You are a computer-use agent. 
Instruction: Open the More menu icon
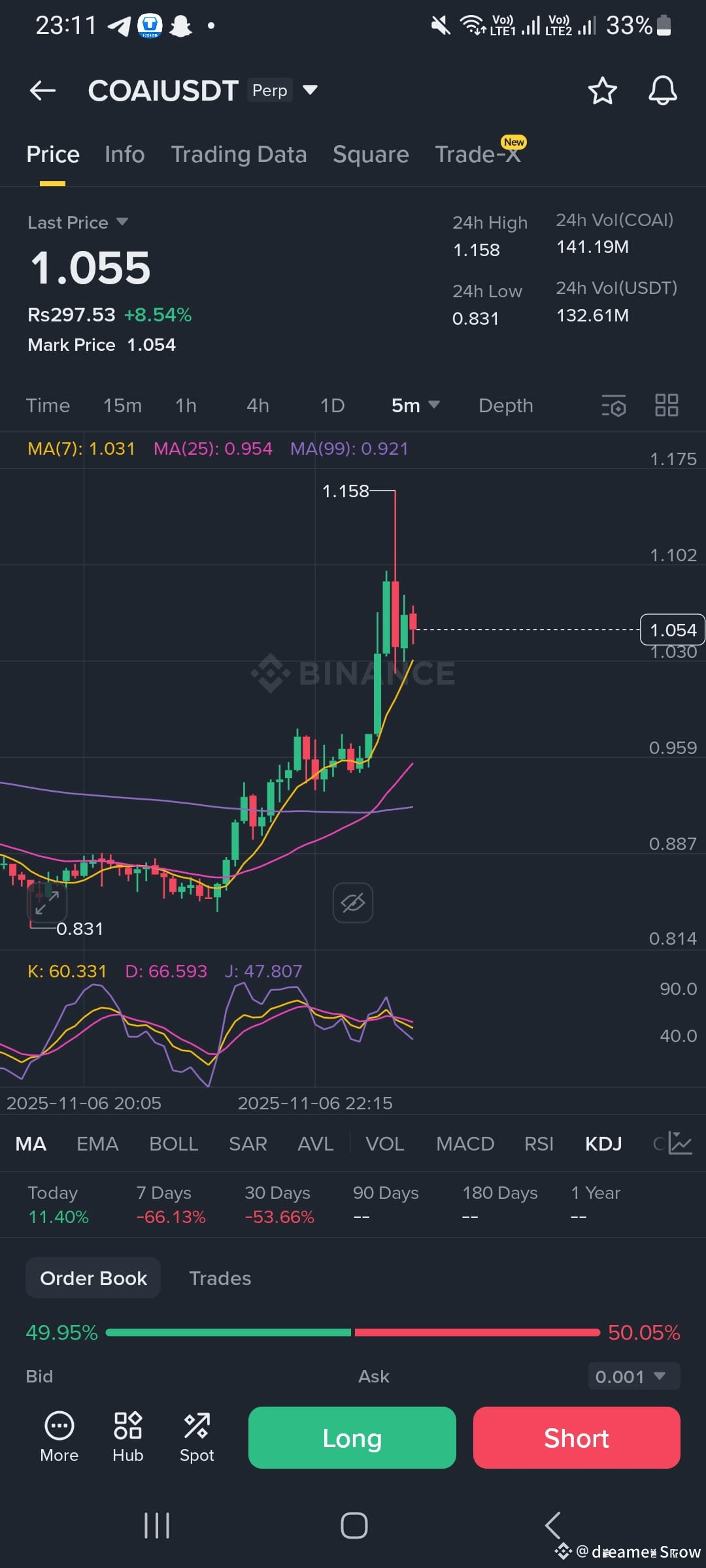click(59, 1437)
